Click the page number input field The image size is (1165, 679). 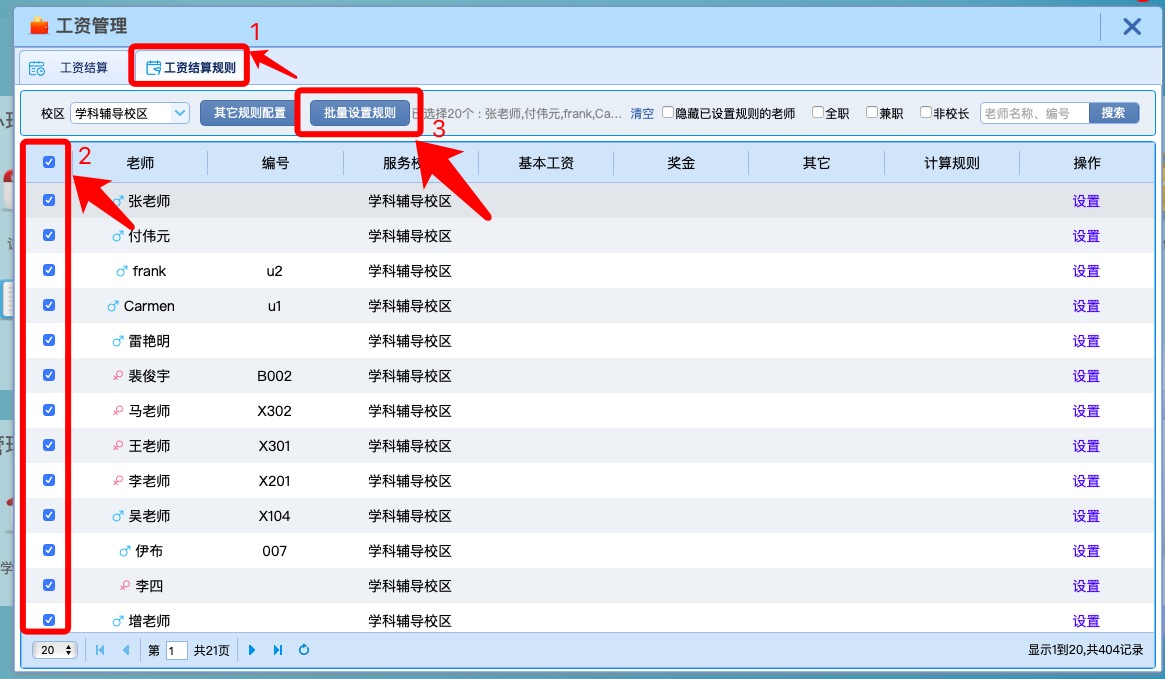click(176, 651)
